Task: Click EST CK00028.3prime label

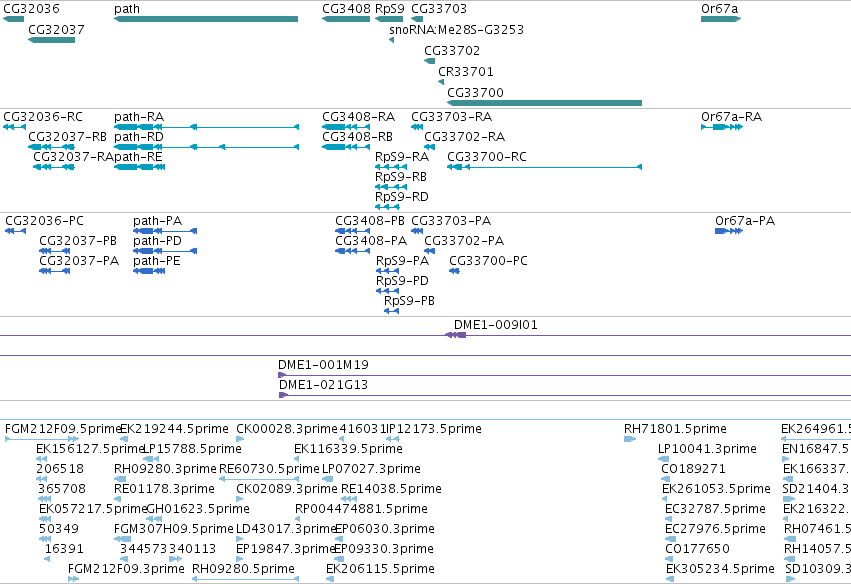Action: pos(287,429)
